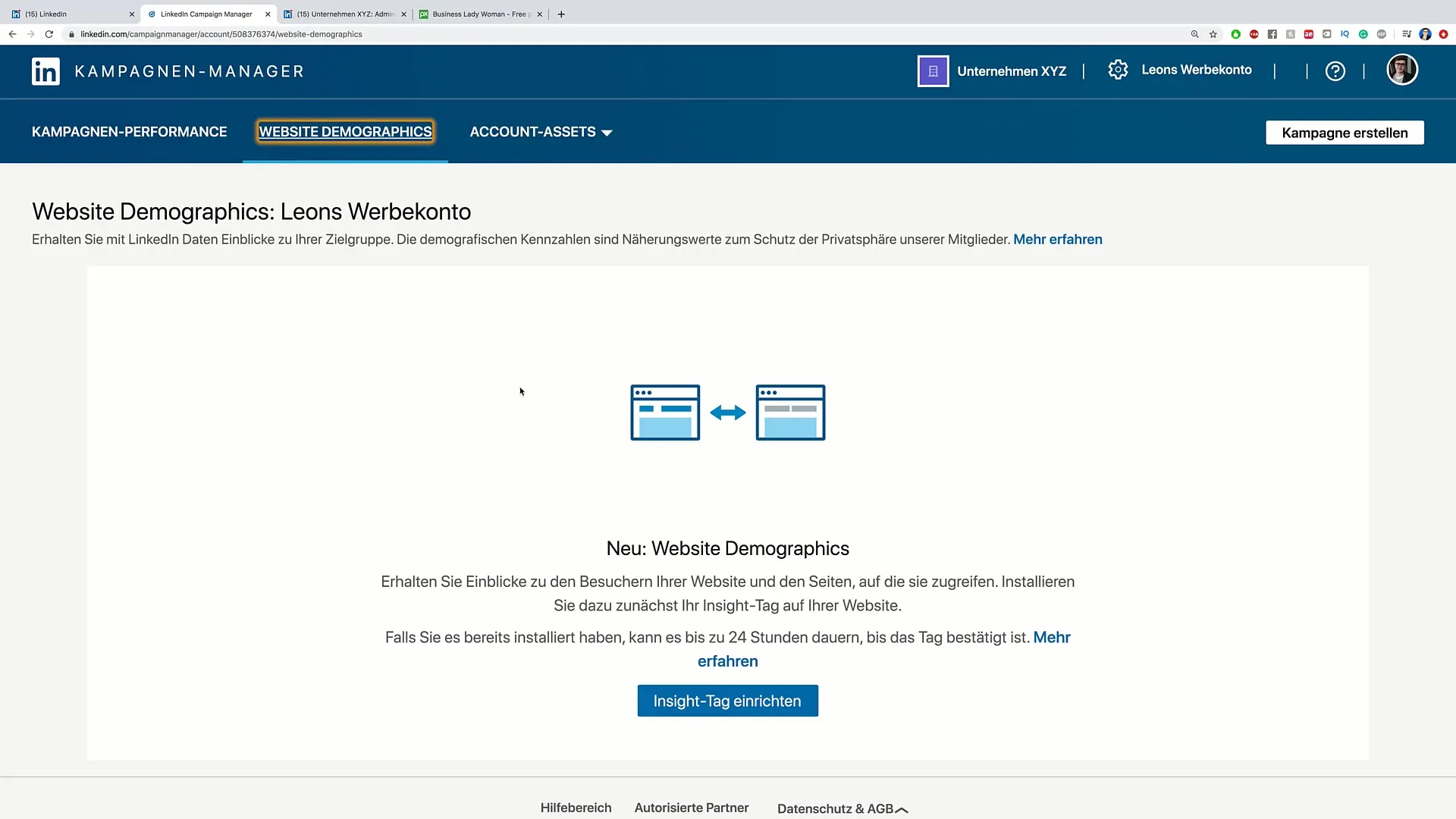The image size is (1456, 819).
Task: Open the Autorisierte Partner footer link
Action: click(692, 808)
